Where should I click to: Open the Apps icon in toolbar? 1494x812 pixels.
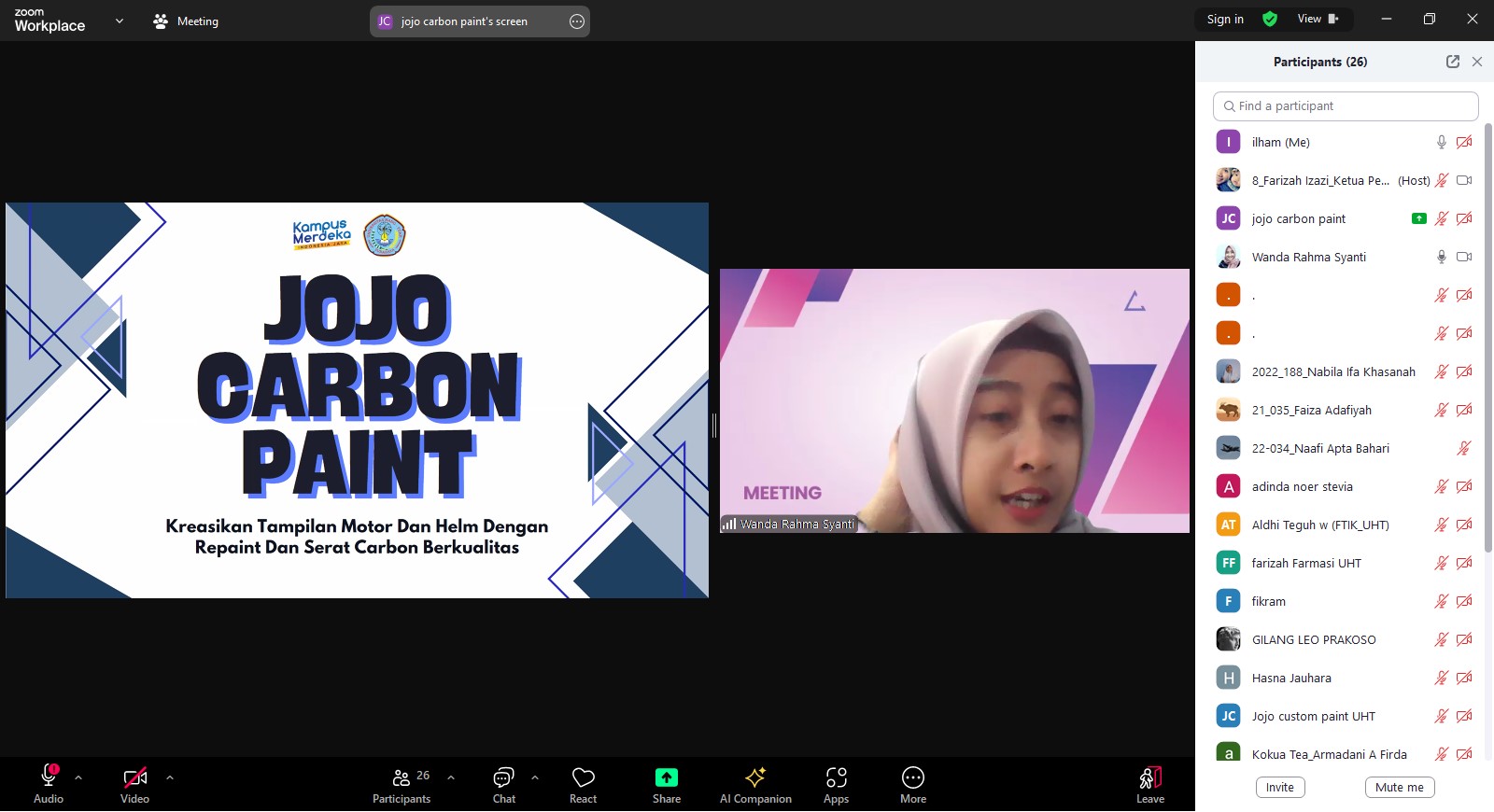(x=836, y=777)
